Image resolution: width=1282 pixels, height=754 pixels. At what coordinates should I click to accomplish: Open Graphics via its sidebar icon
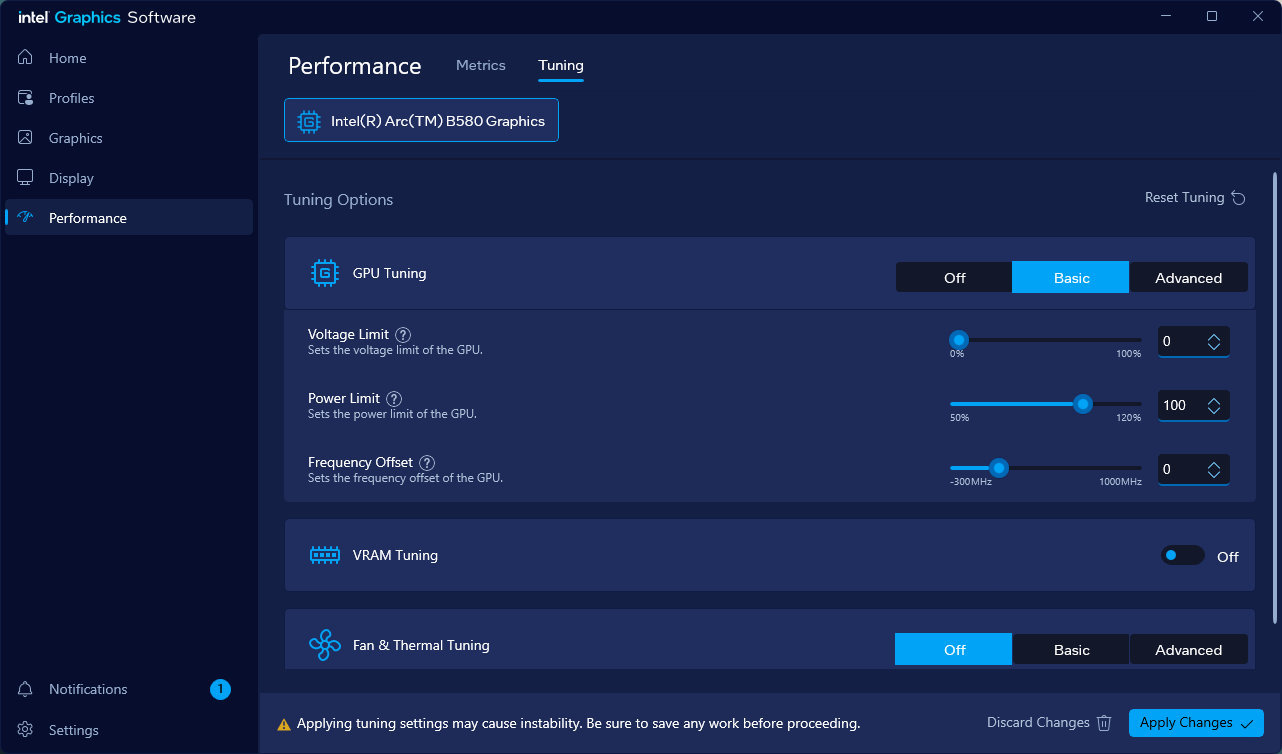[26, 138]
